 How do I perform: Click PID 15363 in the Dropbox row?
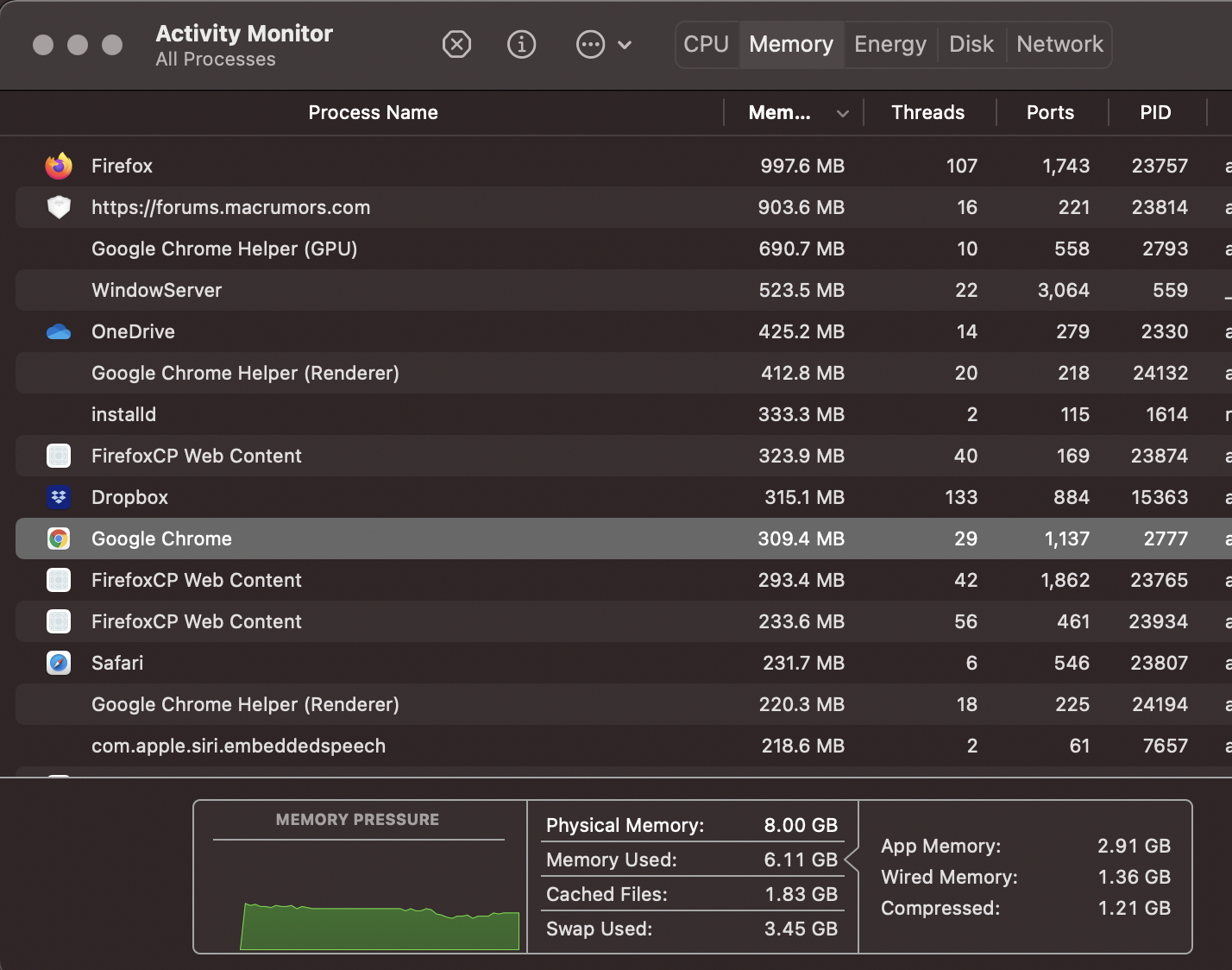[x=1160, y=497]
